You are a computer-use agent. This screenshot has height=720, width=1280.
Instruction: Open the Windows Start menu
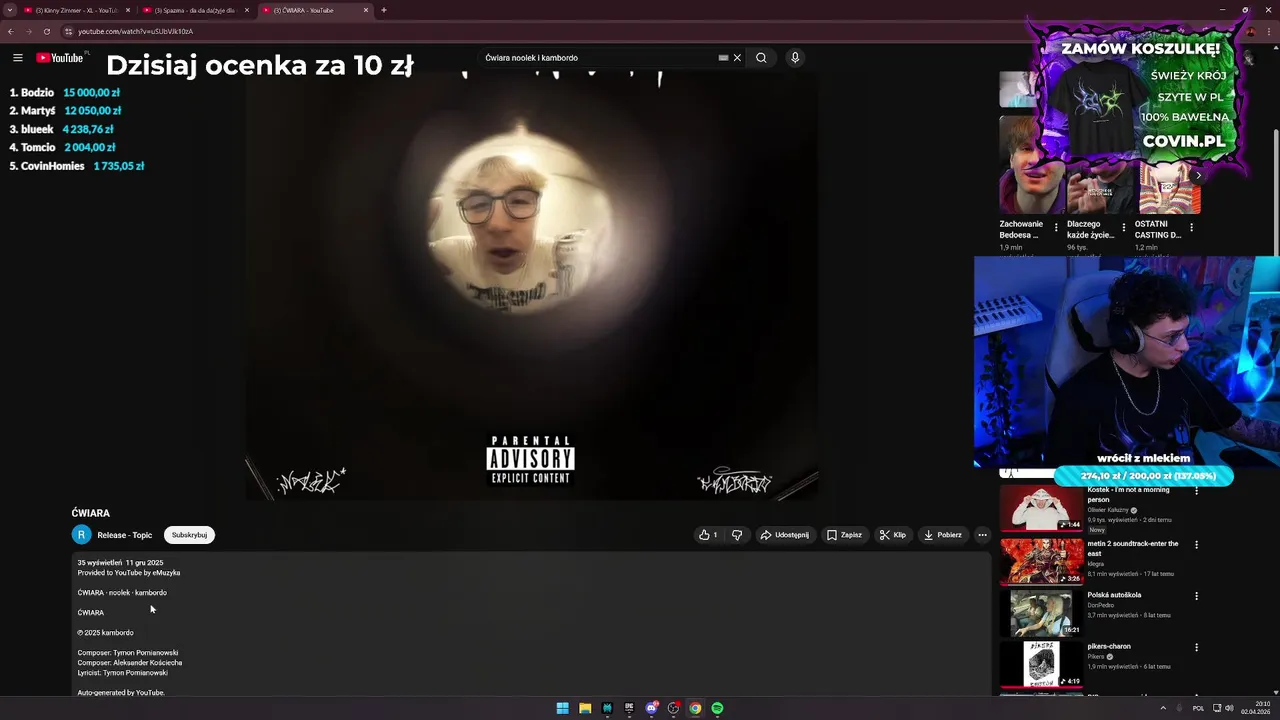(x=563, y=708)
